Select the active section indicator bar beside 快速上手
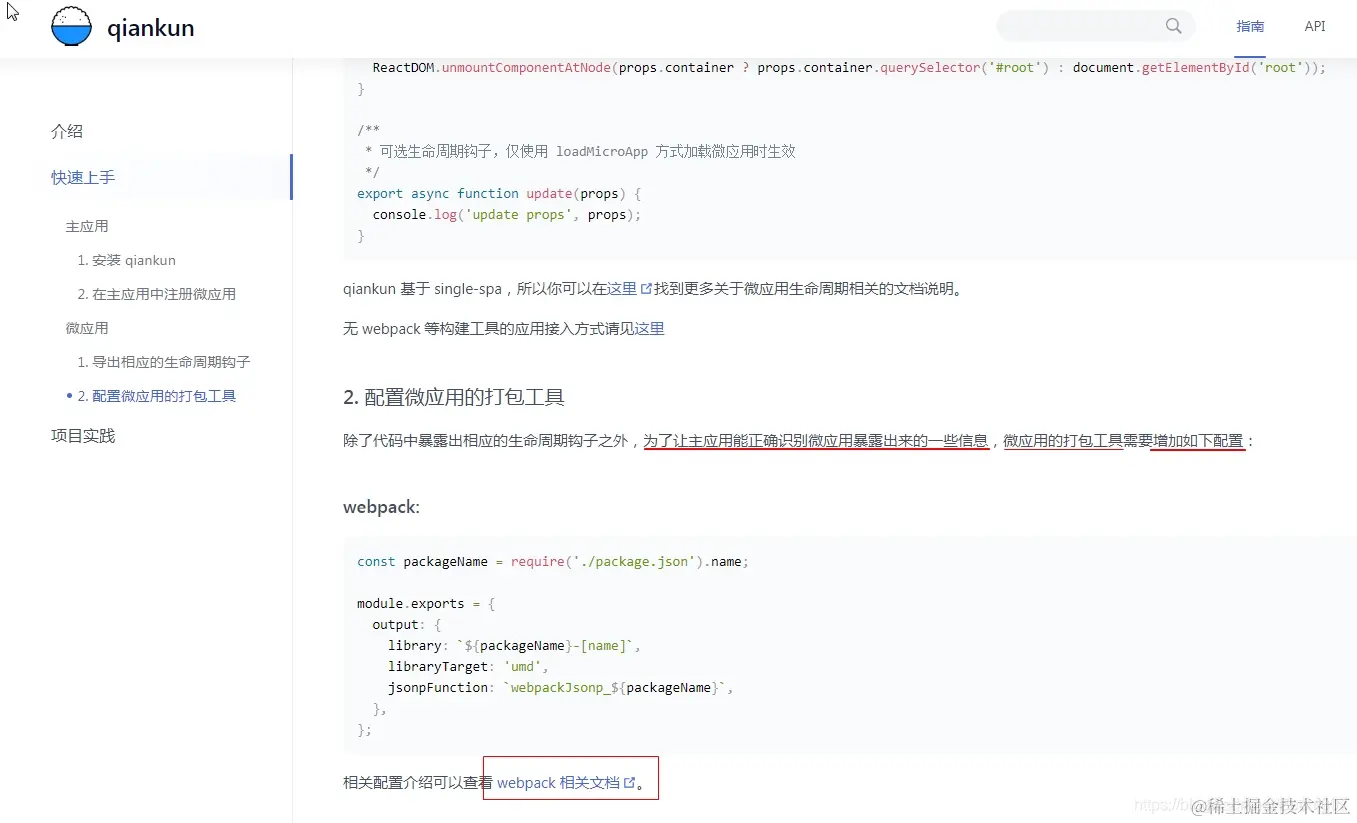The width and height of the screenshot is (1357, 823). pos(291,177)
